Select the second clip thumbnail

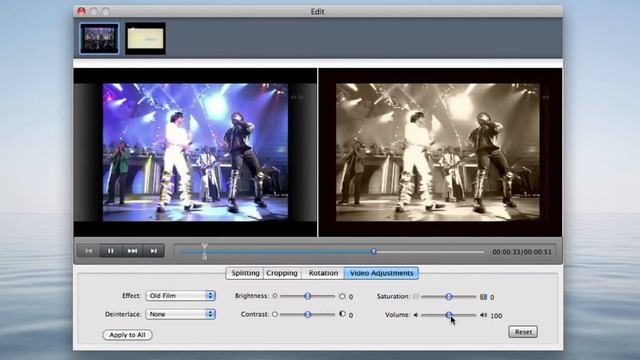[x=145, y=39]
